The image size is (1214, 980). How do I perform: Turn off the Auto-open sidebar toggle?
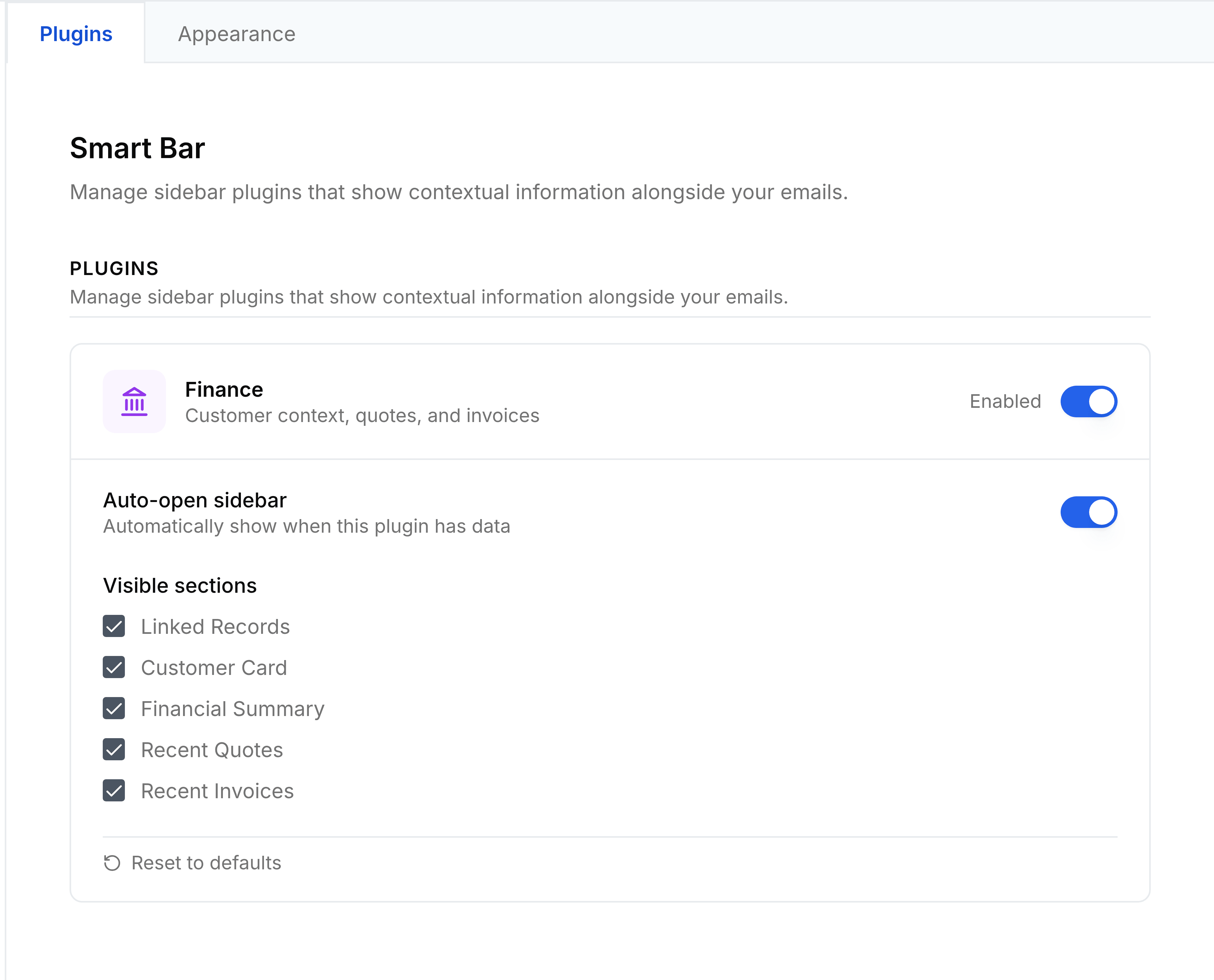(1089, 512)
